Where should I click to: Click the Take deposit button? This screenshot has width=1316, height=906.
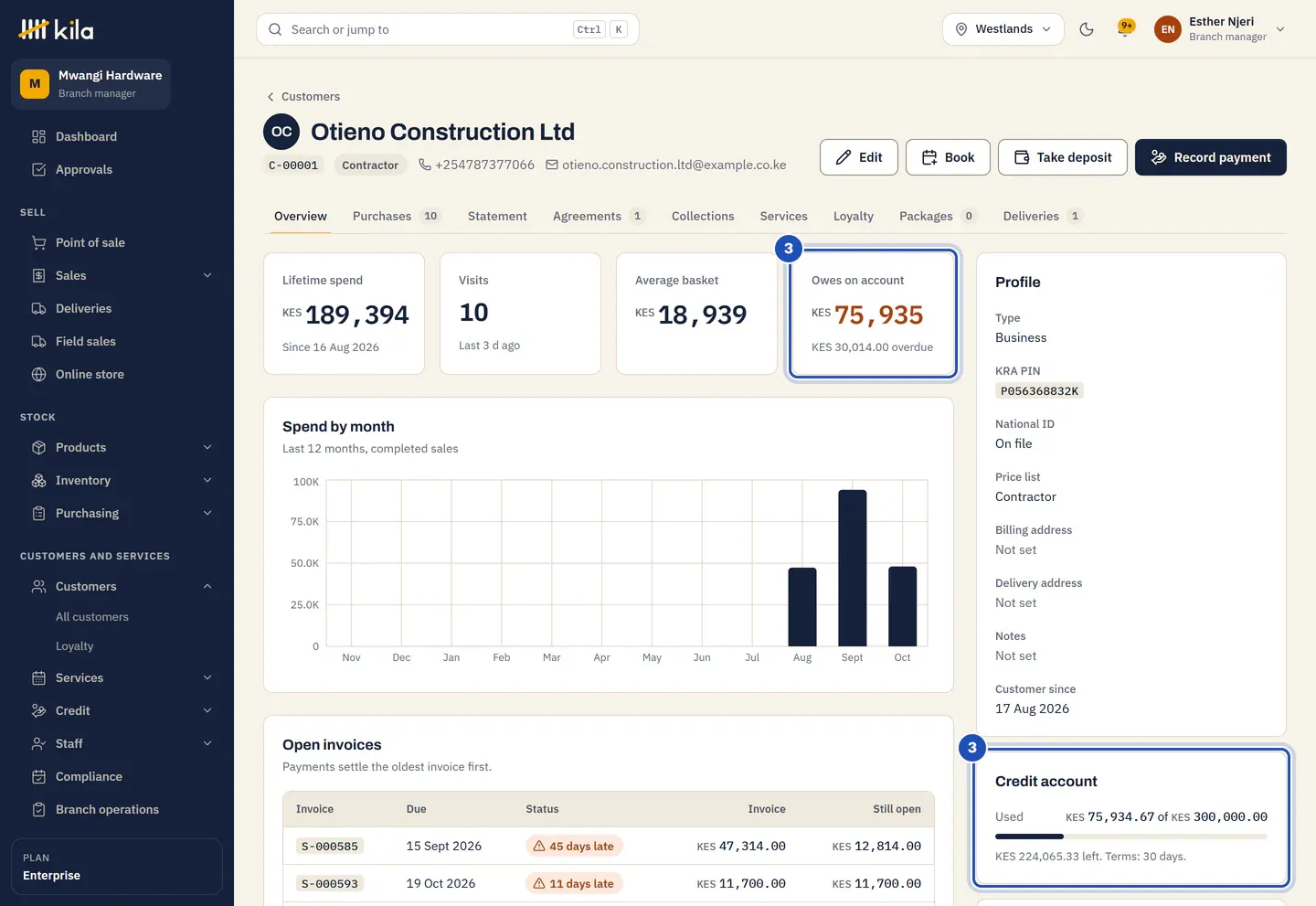[1063, 157]
